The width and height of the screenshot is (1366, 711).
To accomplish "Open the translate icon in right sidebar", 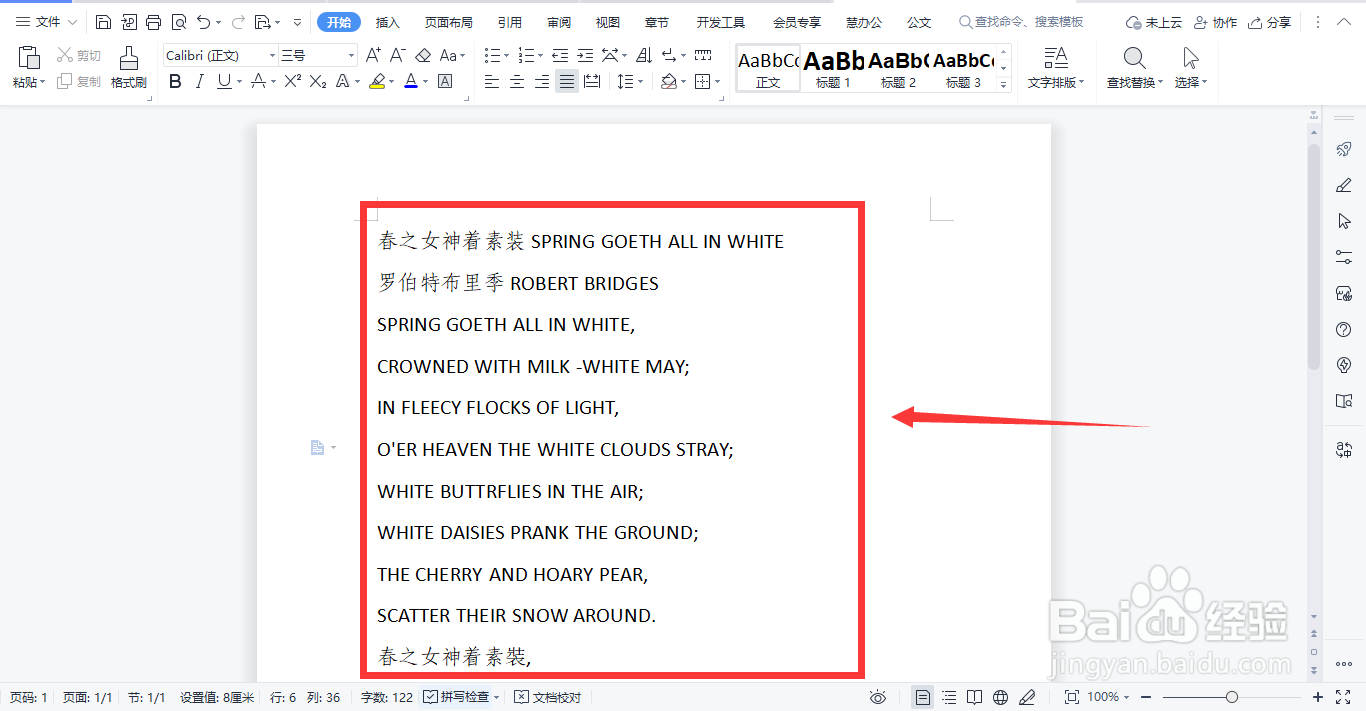I will tap(1344, 450).
